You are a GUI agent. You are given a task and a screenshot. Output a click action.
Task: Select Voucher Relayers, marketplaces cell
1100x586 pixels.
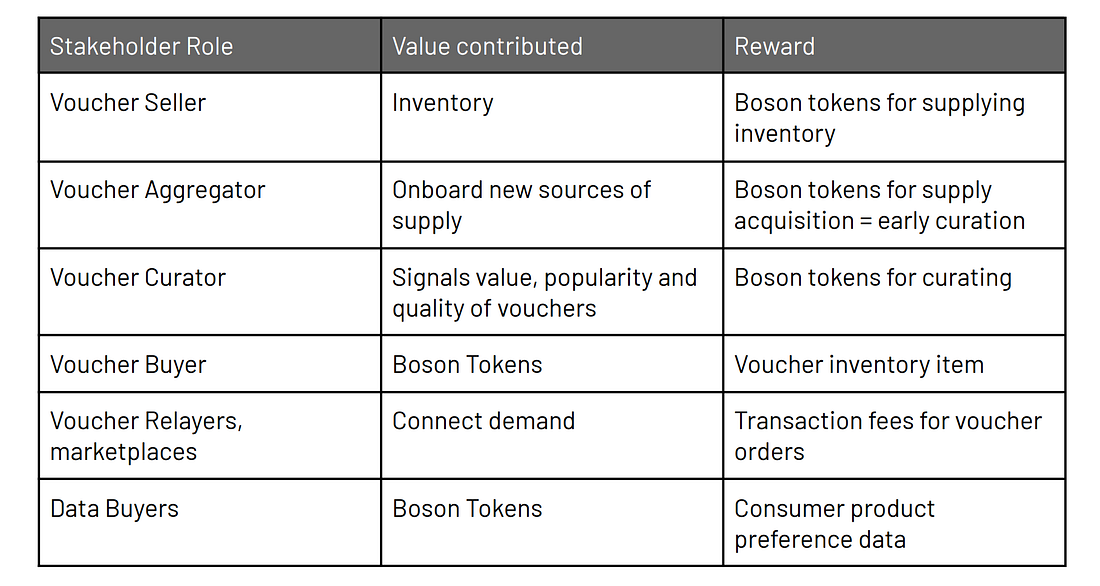point(210,436)
